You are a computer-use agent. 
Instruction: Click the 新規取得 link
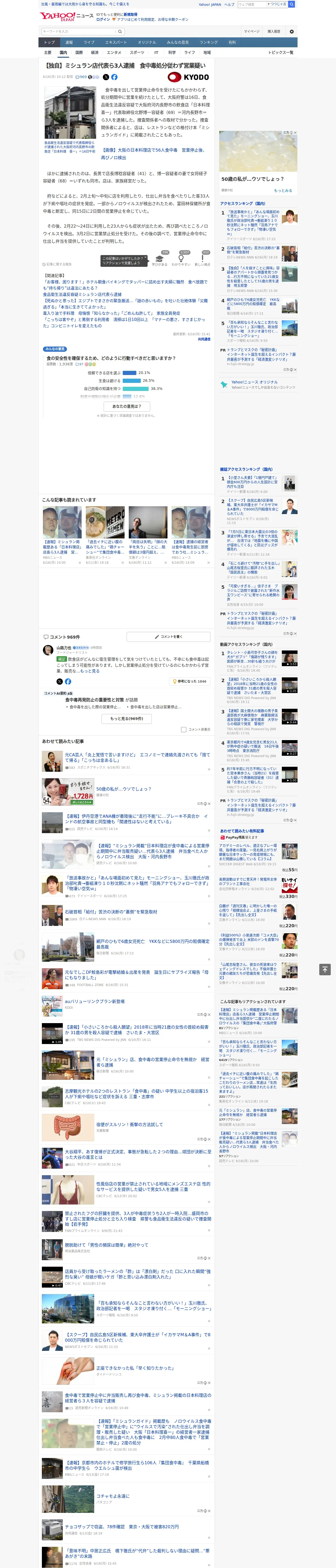coord(131,14)
